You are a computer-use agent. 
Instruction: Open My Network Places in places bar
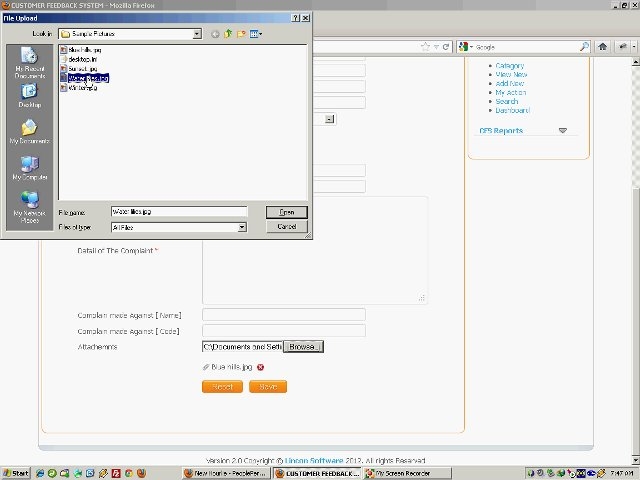pos(30,207)
